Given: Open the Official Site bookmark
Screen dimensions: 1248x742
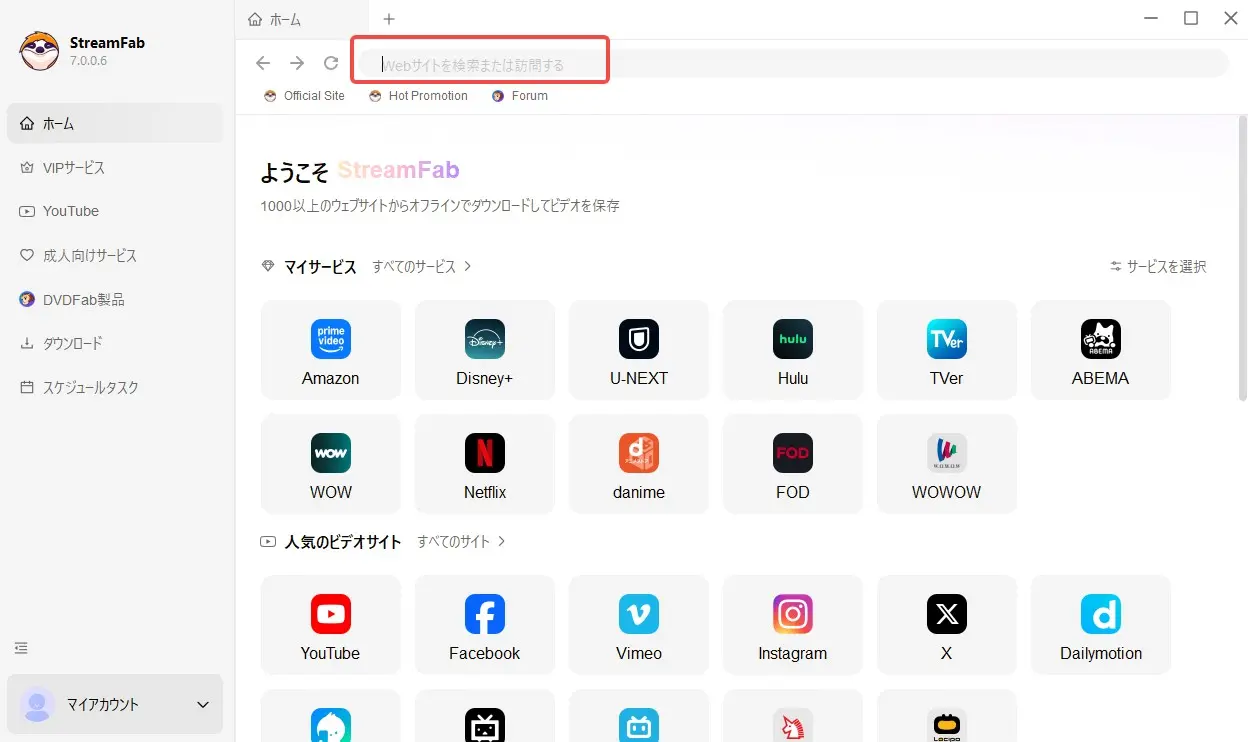Looking at the screenshot, I should click(304, 96).
